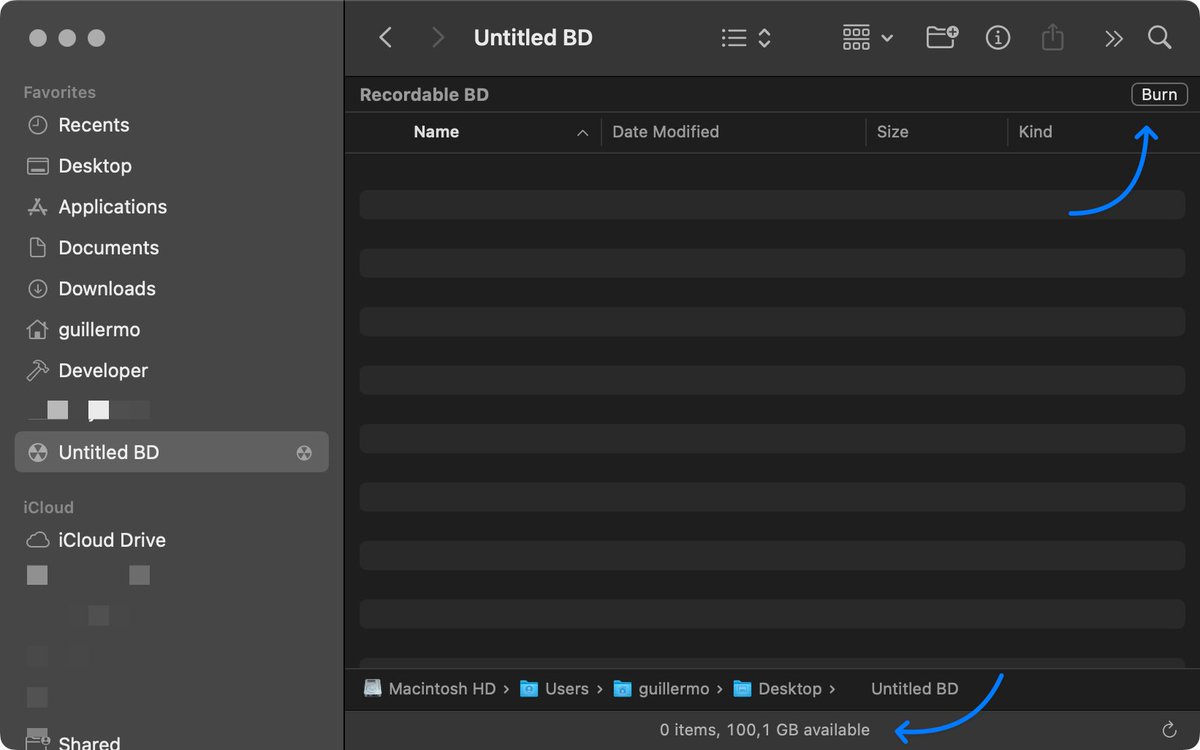The width and height of the screenshot is (1200, 750).
Task: Click the Share toolbar icon
Action: 1052,38
